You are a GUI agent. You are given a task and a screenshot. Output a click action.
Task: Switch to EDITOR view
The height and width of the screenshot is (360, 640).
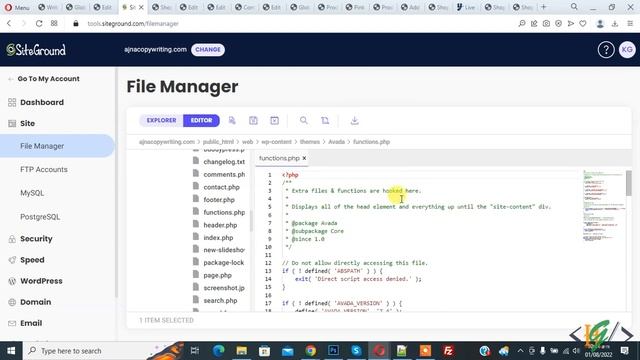[x=201, y=120]
